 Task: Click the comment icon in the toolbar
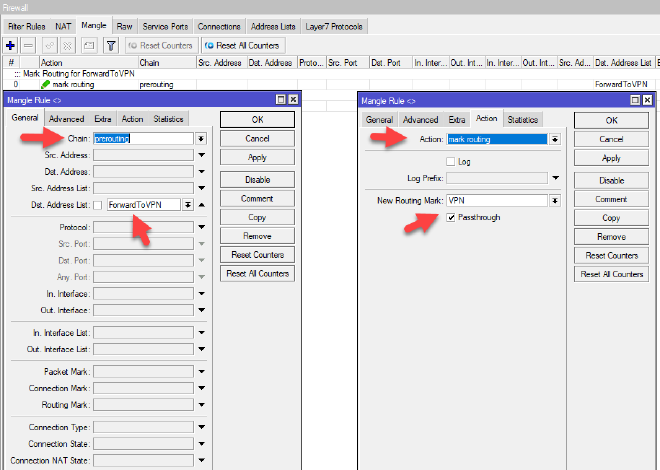pyautogui.click(x=88, y=45)
